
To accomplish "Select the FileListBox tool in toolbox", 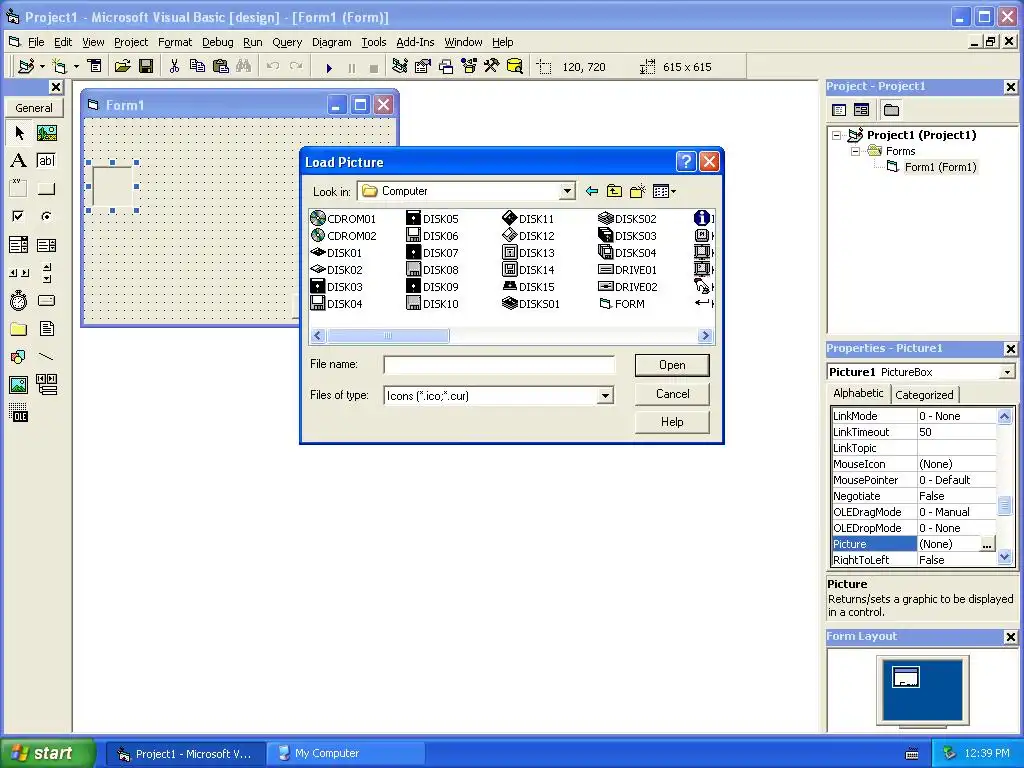I will coord(46,328).
